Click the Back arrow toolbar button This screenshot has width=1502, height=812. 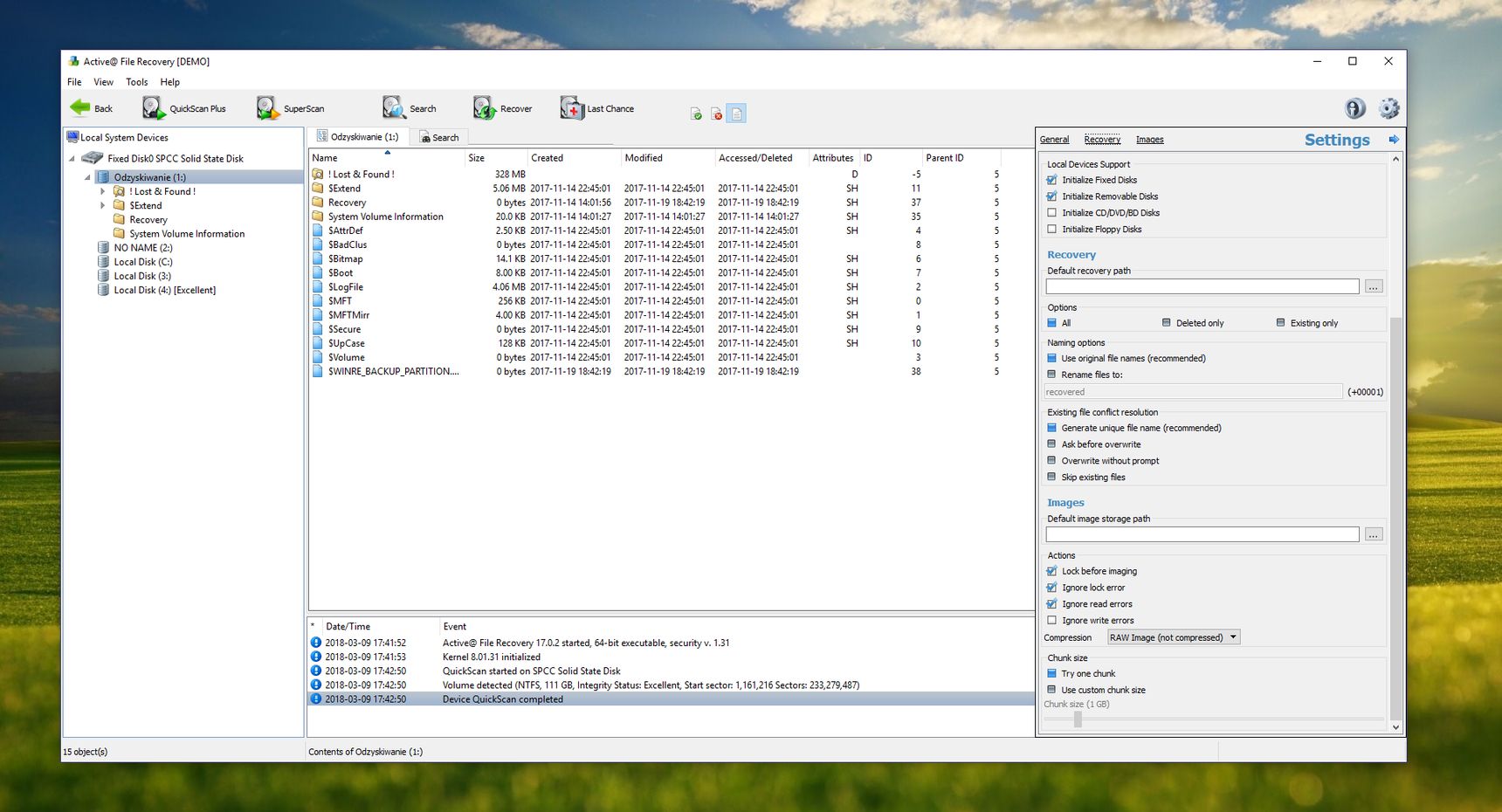click(x=92, y=108)
